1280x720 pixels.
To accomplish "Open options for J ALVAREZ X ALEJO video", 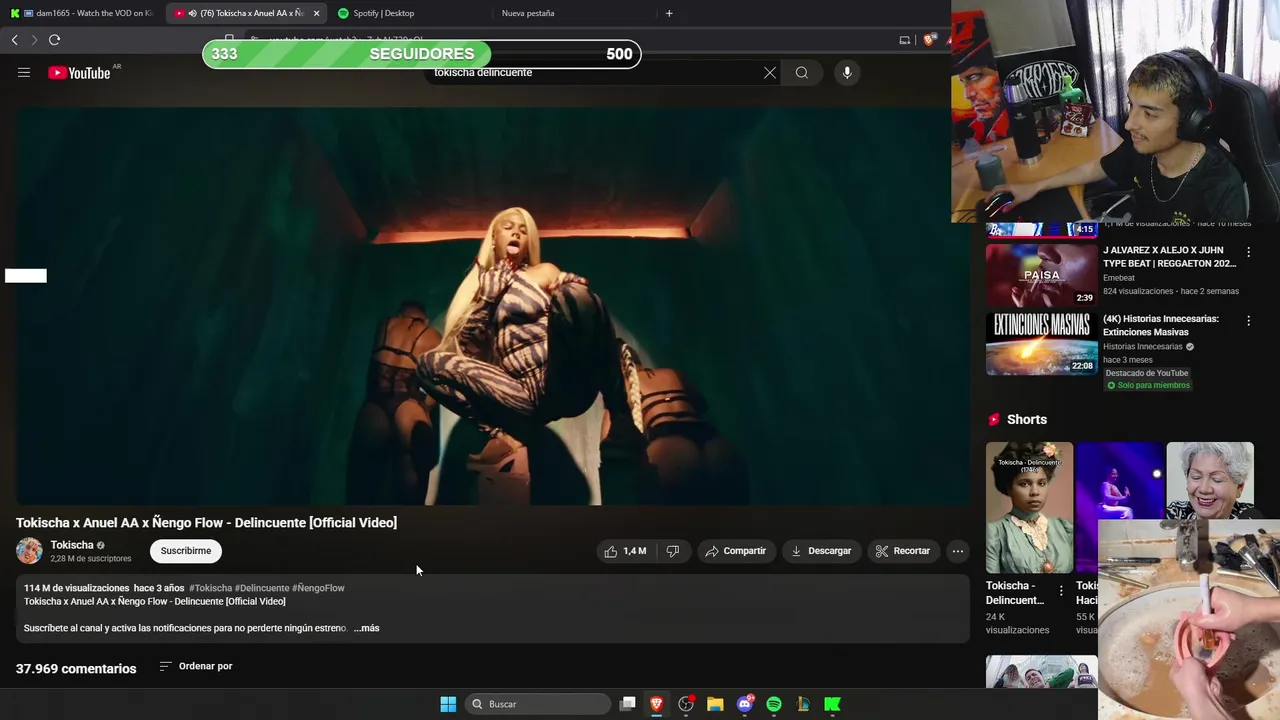I will tap(1248, 252).
